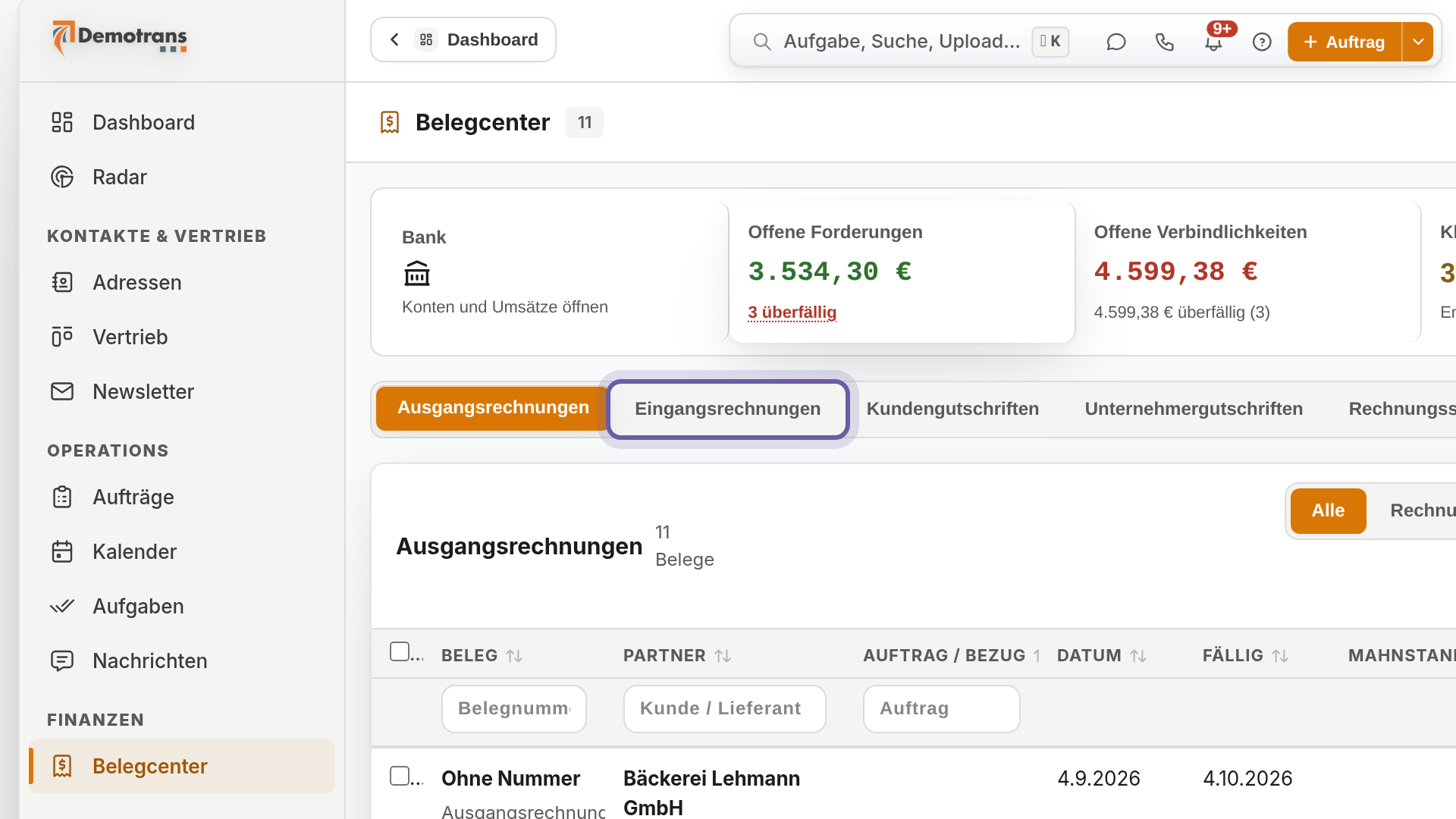The height and width of the screenshot is (819, 1456).
Task: Click the back arrow beside Dashboard
Action: point(394,39)
